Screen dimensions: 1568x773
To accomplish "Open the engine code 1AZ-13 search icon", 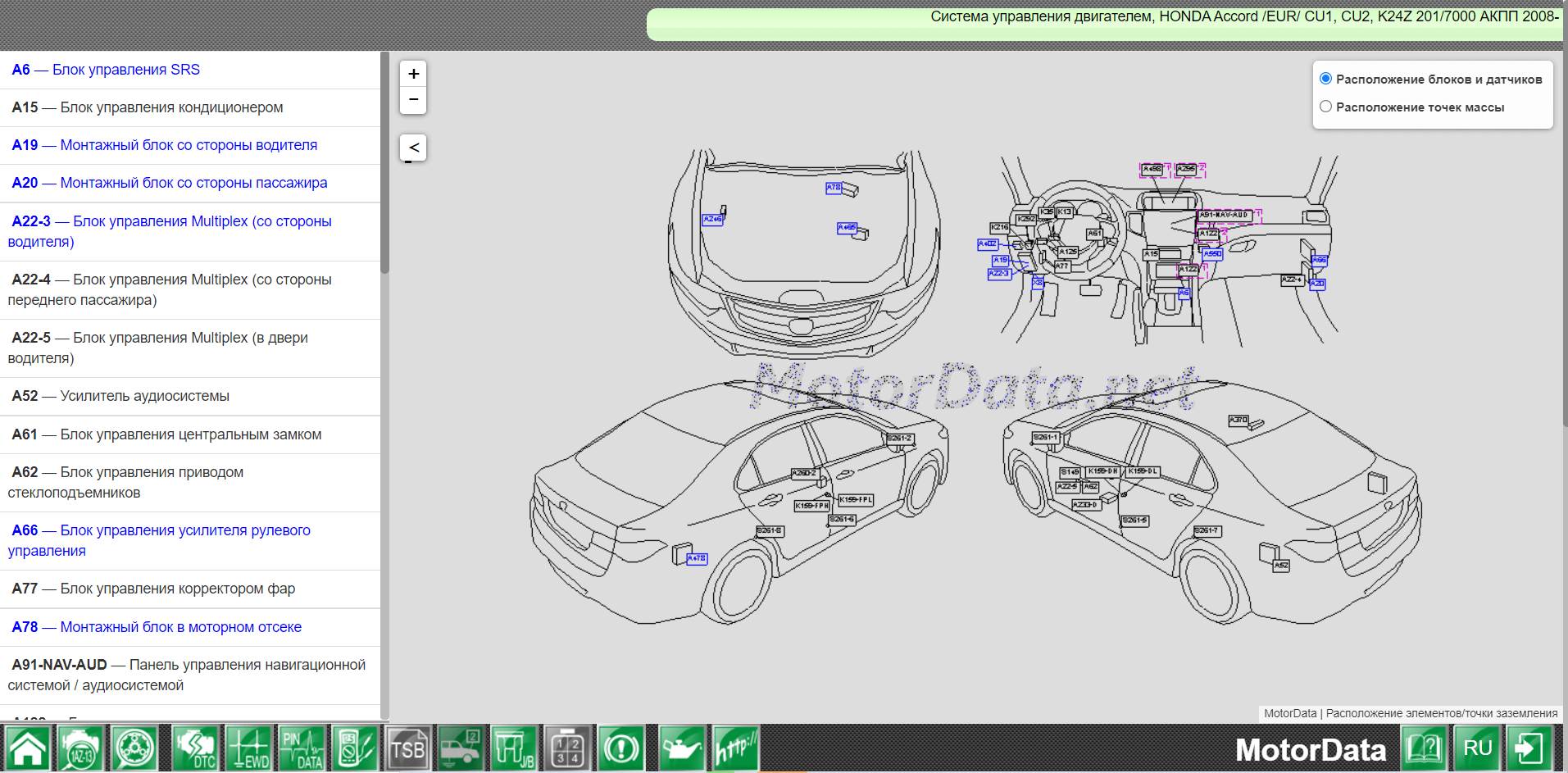I will pyautogui.click(x=81, y=748).
